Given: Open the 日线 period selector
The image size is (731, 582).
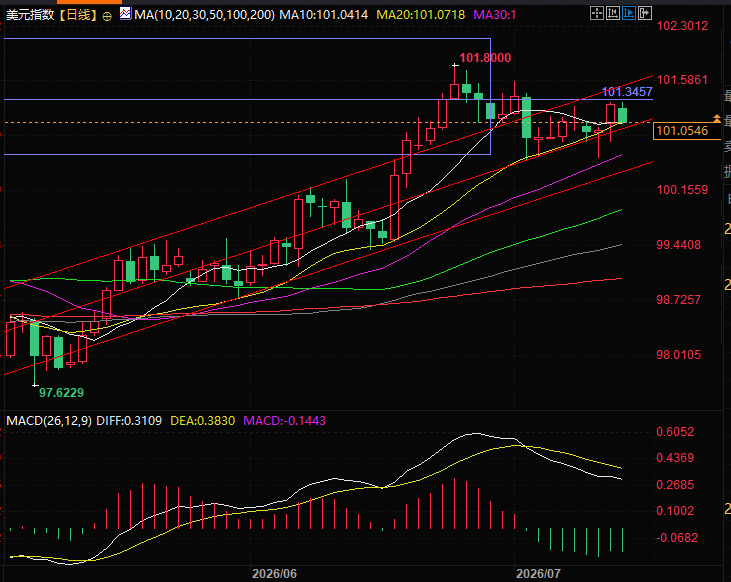Looking at the screenshot, I should click(x=78, y=15).
